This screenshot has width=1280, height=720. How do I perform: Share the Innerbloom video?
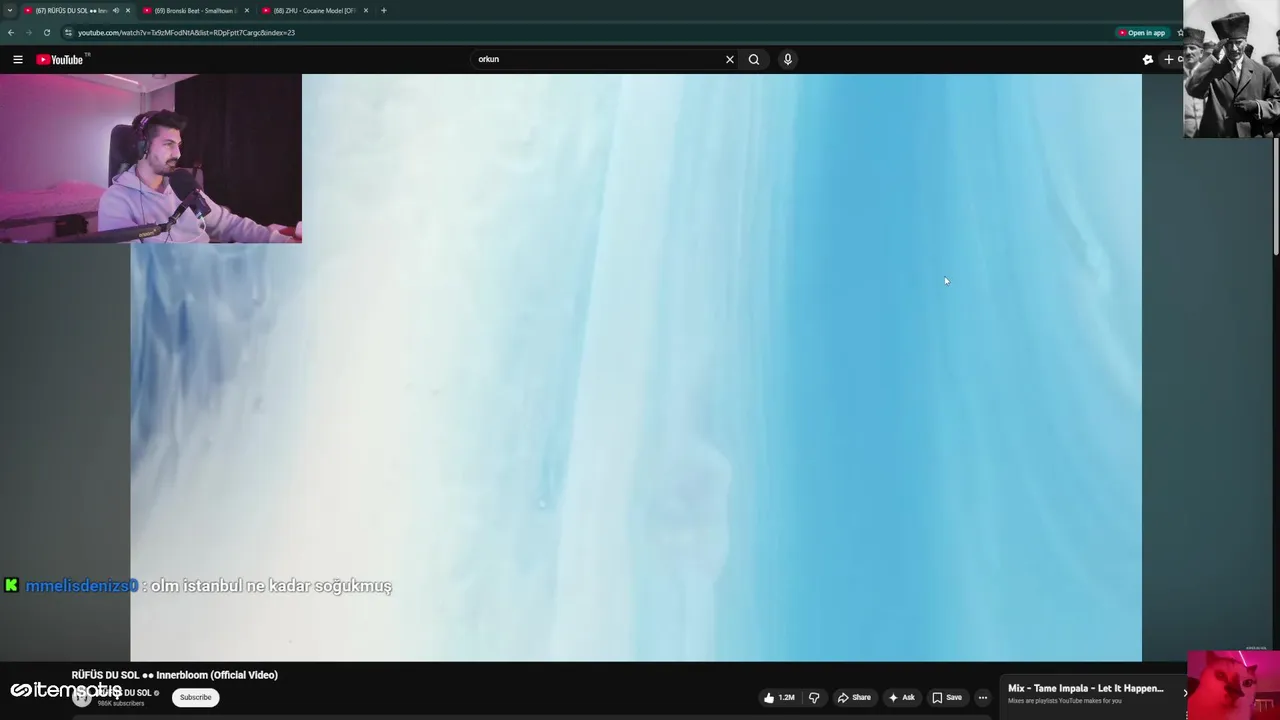pos(854,698)
